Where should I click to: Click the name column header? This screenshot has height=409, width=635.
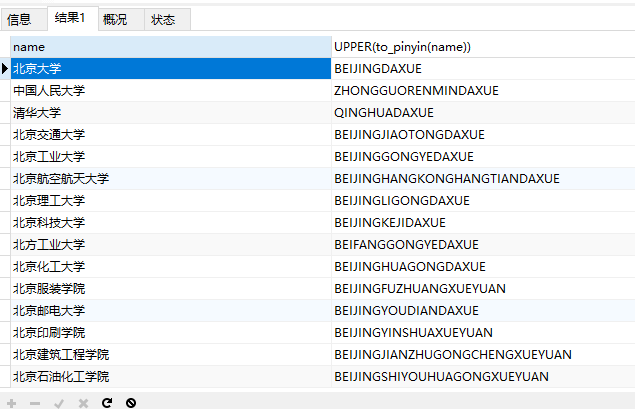click(170, 47)
